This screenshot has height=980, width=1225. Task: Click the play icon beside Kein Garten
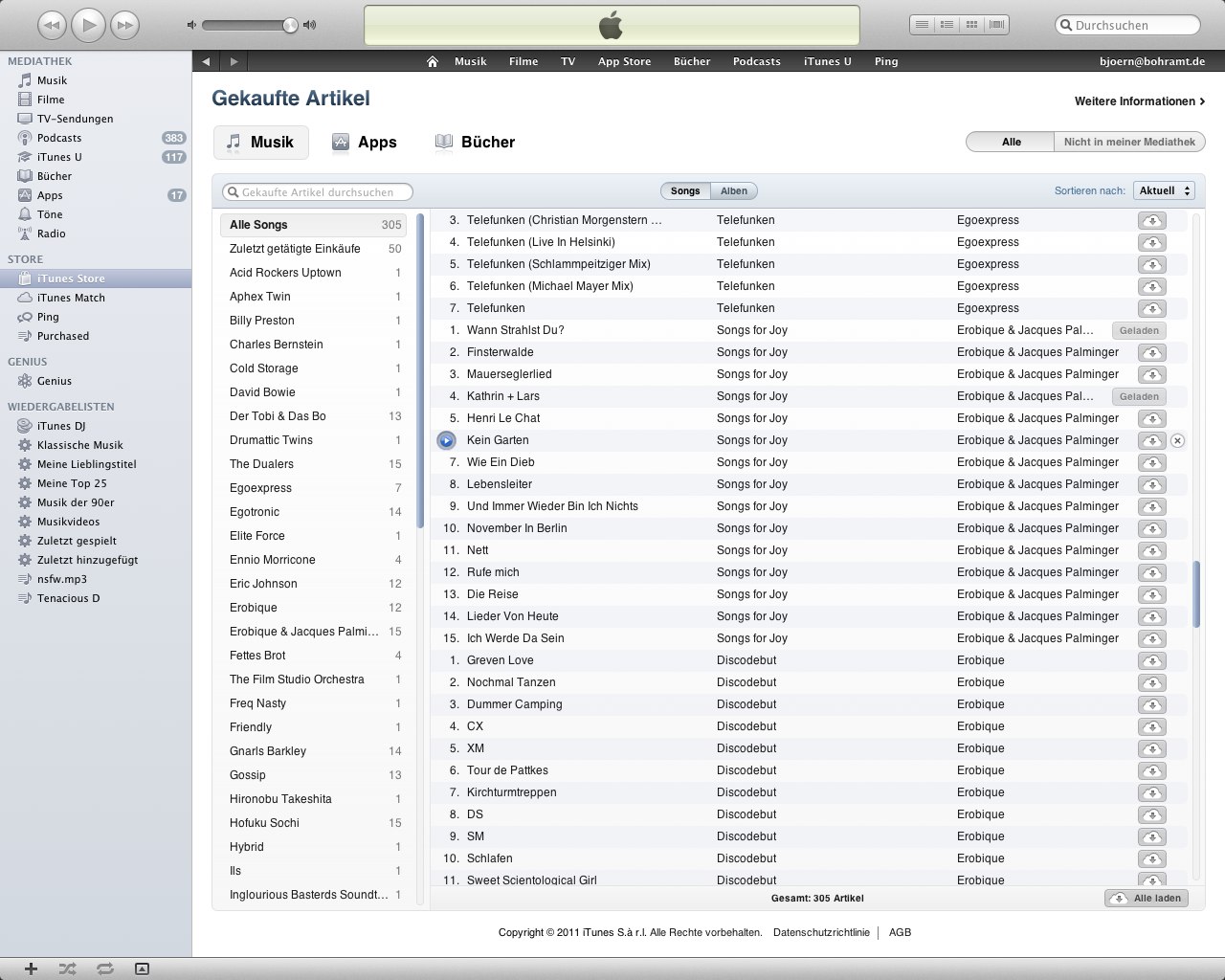pyautogui.click(x=446, y=440)
